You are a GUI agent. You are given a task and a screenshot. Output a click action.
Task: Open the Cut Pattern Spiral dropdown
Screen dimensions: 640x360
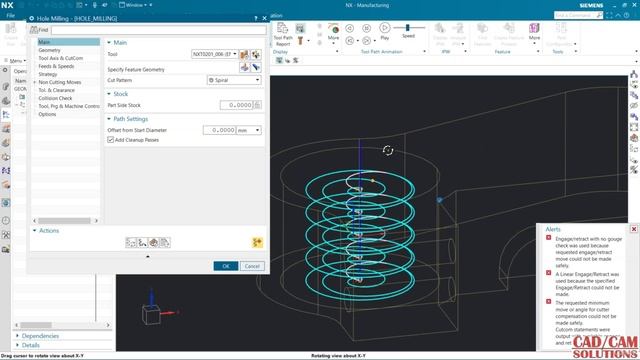coord(234,80)
